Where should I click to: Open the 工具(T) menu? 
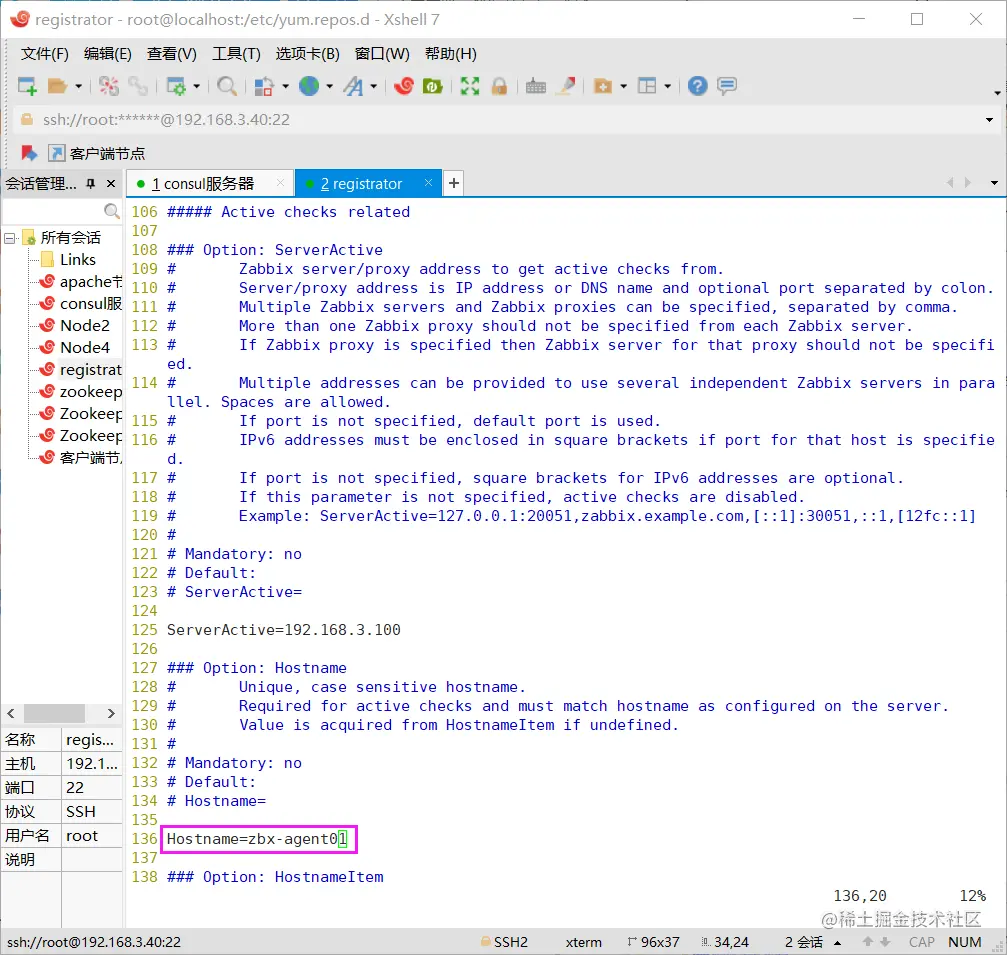[x=236, y=54]
